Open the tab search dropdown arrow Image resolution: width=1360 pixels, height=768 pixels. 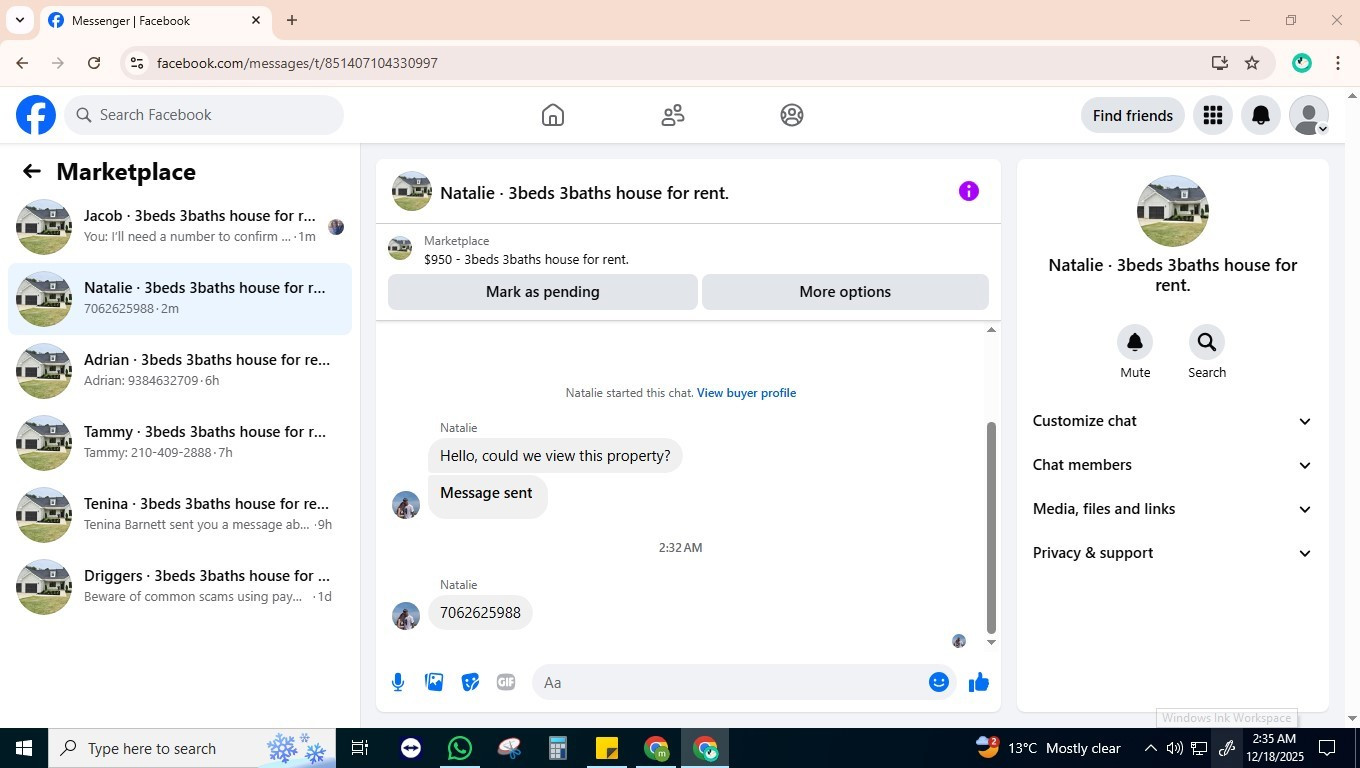pos(19,20)
